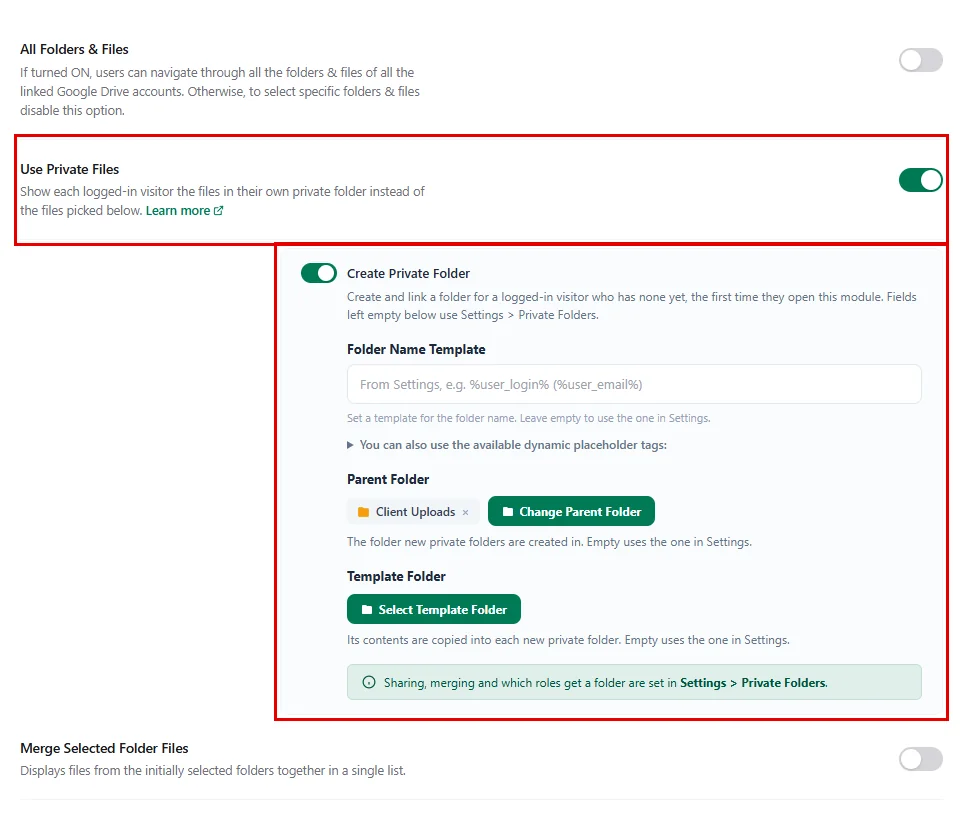The width and height of the screenshot is (963, 819).
Task: Click the Folder Name Template input field
Action: pyautogui.click(x=634, y=384)
